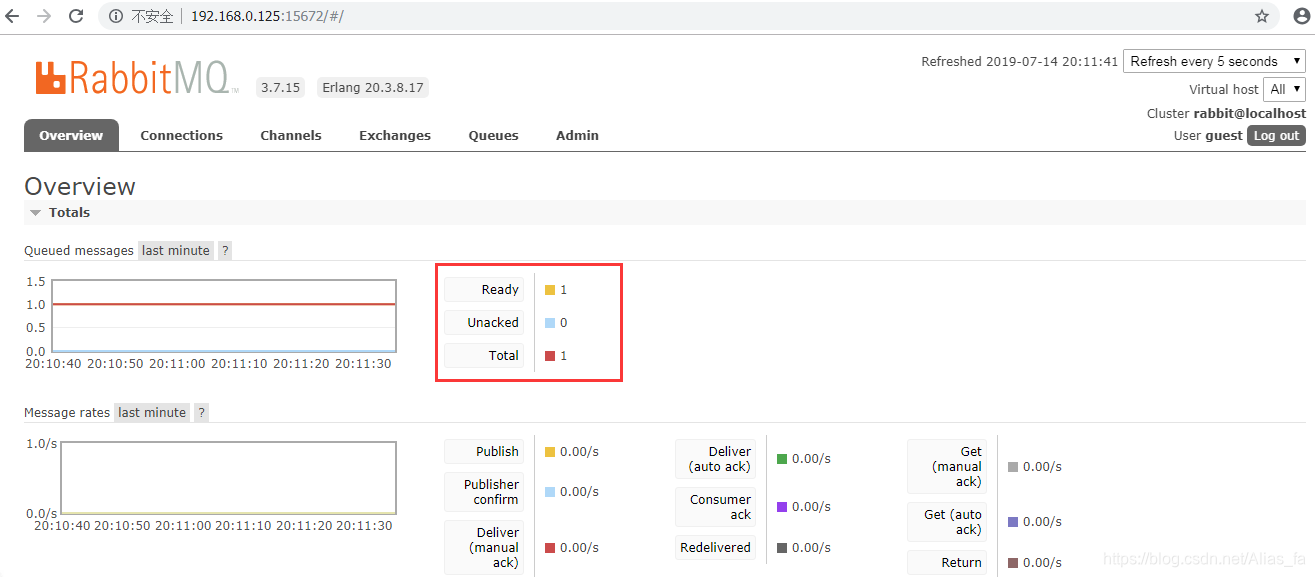
Task: Click the Get (manual ack) label
Action: click(x=947, y=467)
